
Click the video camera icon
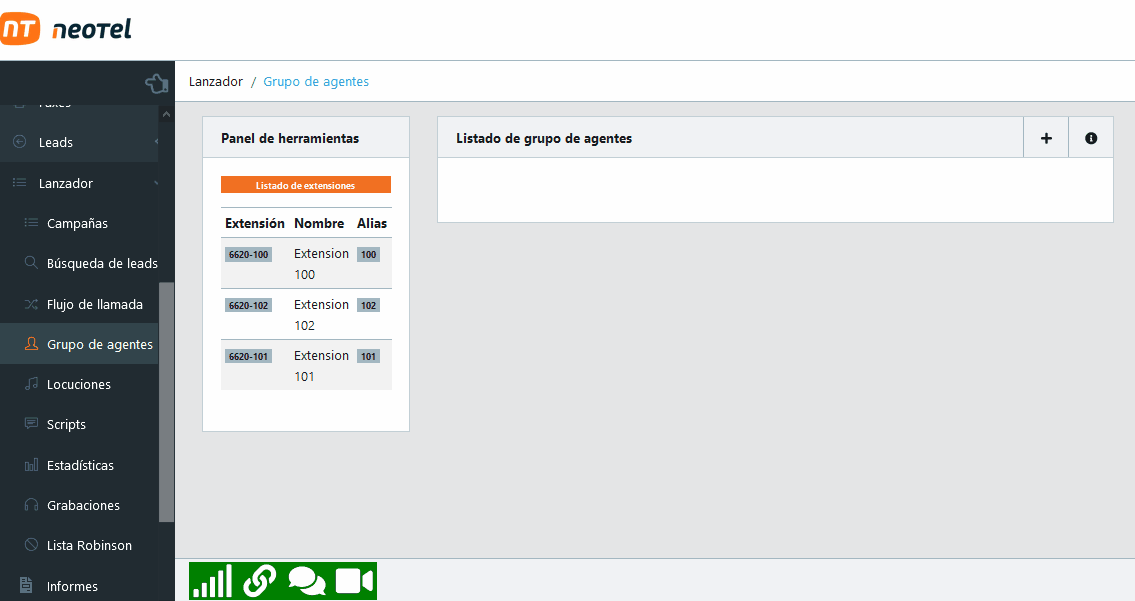[354, 581]
